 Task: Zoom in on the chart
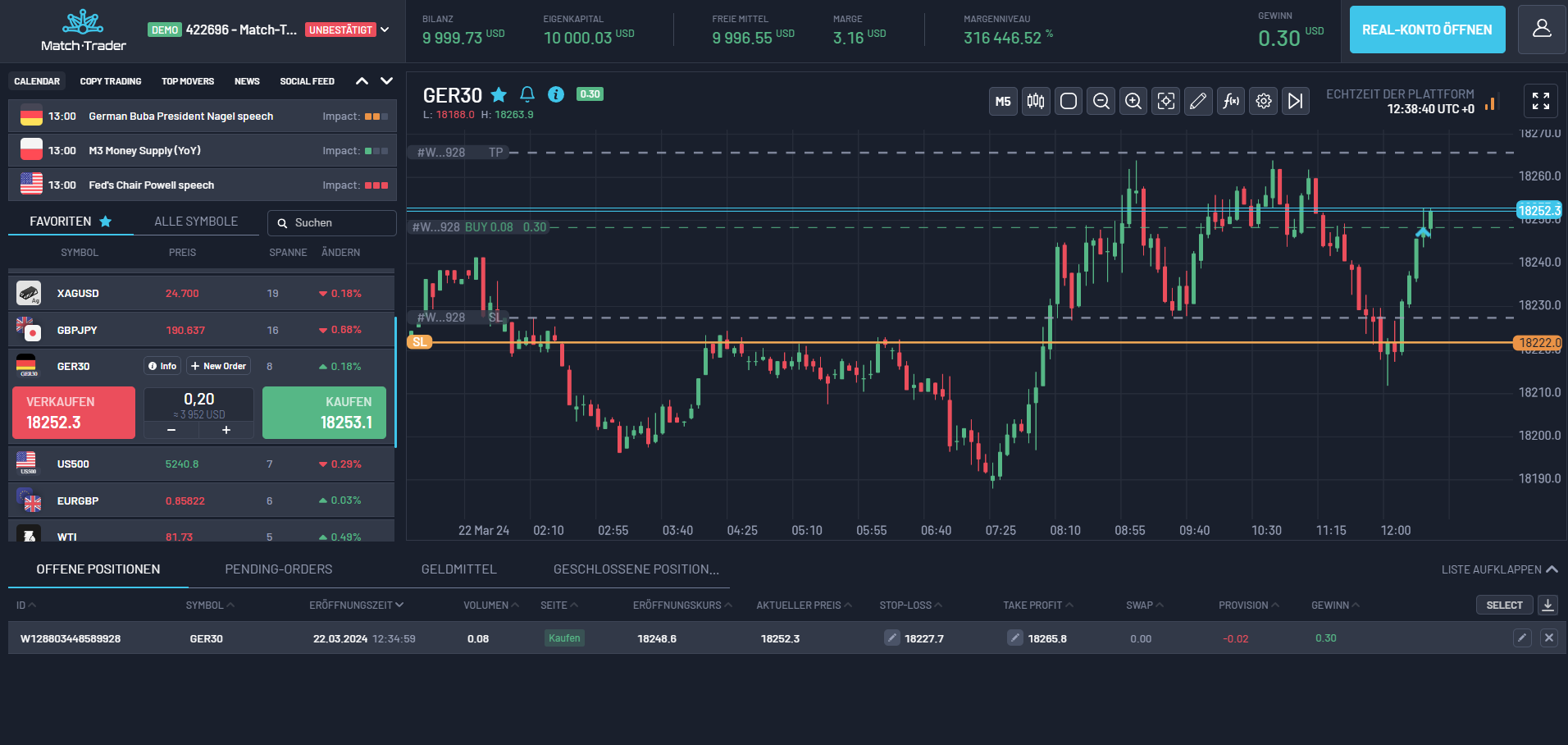[x=1133, y=101]
